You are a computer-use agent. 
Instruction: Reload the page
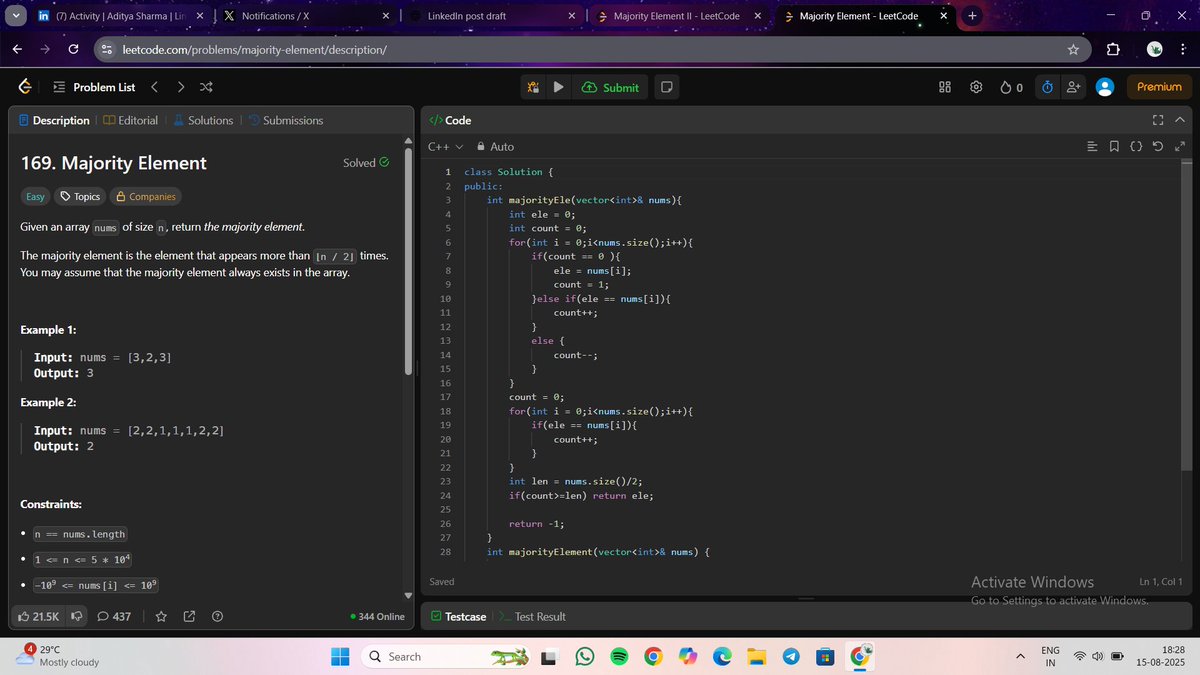point(73,49)
